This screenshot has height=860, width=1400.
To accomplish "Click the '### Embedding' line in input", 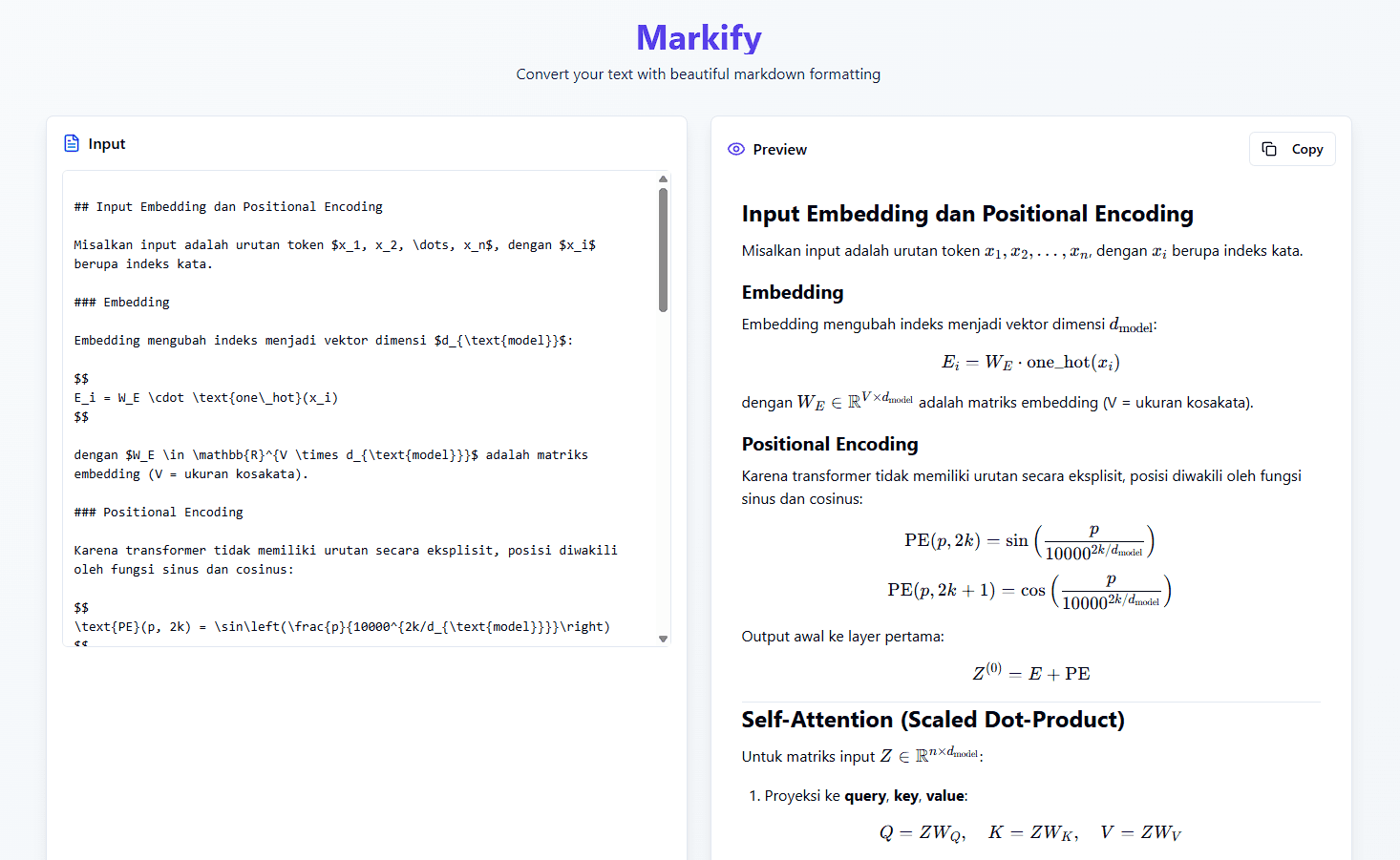I will (122, 302).
